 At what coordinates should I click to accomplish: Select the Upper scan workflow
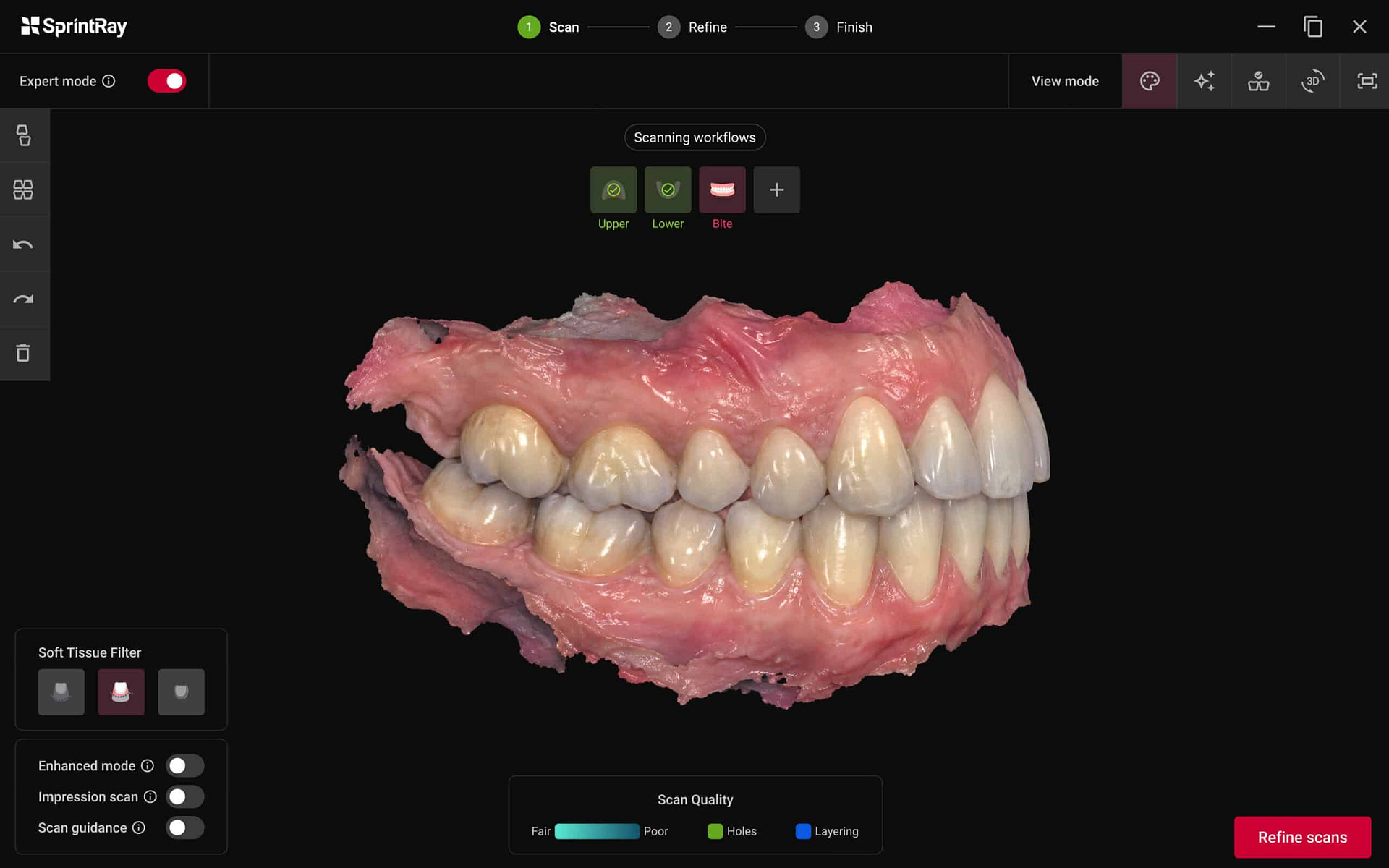pos(613,190)
